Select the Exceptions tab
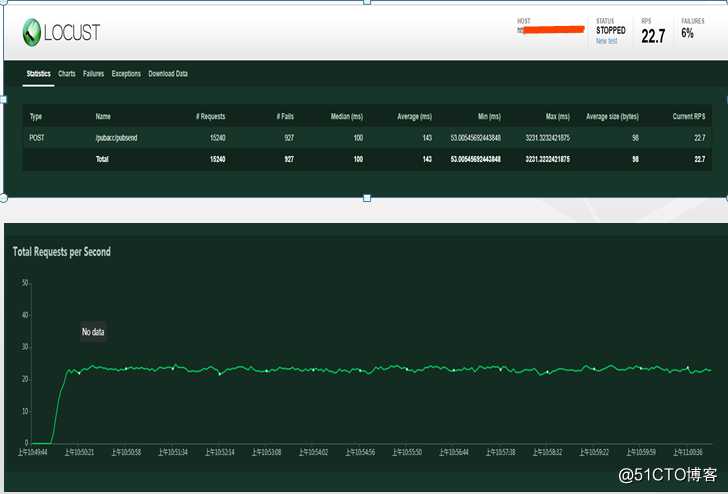Viewport: 728px width, 494px height. [x=126, y=74]
